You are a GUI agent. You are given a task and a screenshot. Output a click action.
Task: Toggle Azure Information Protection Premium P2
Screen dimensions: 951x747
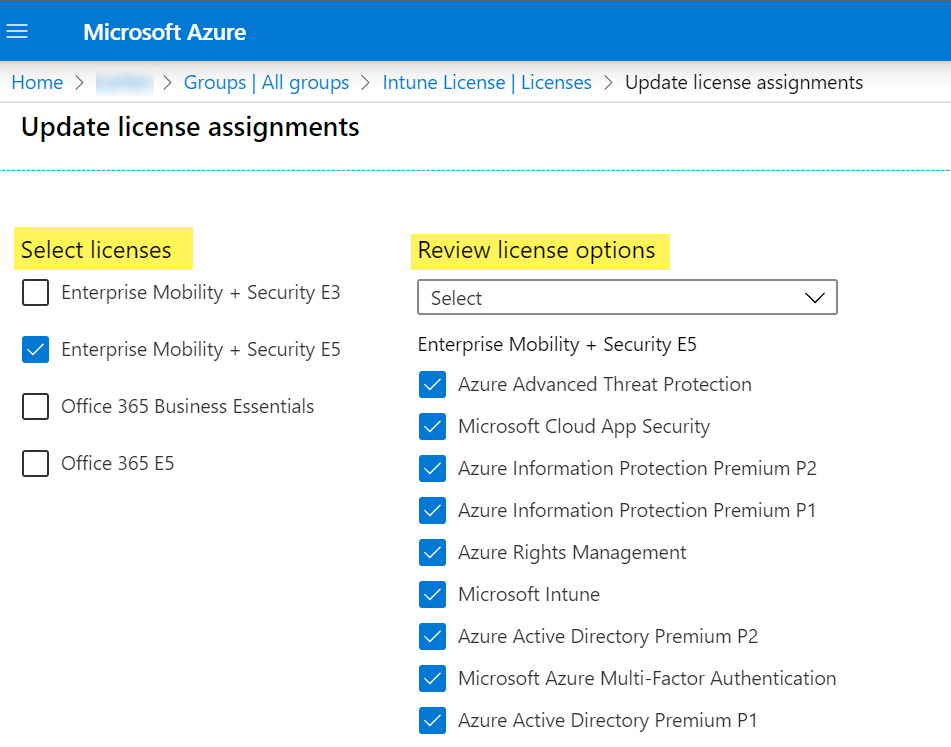tap(432, 469)
